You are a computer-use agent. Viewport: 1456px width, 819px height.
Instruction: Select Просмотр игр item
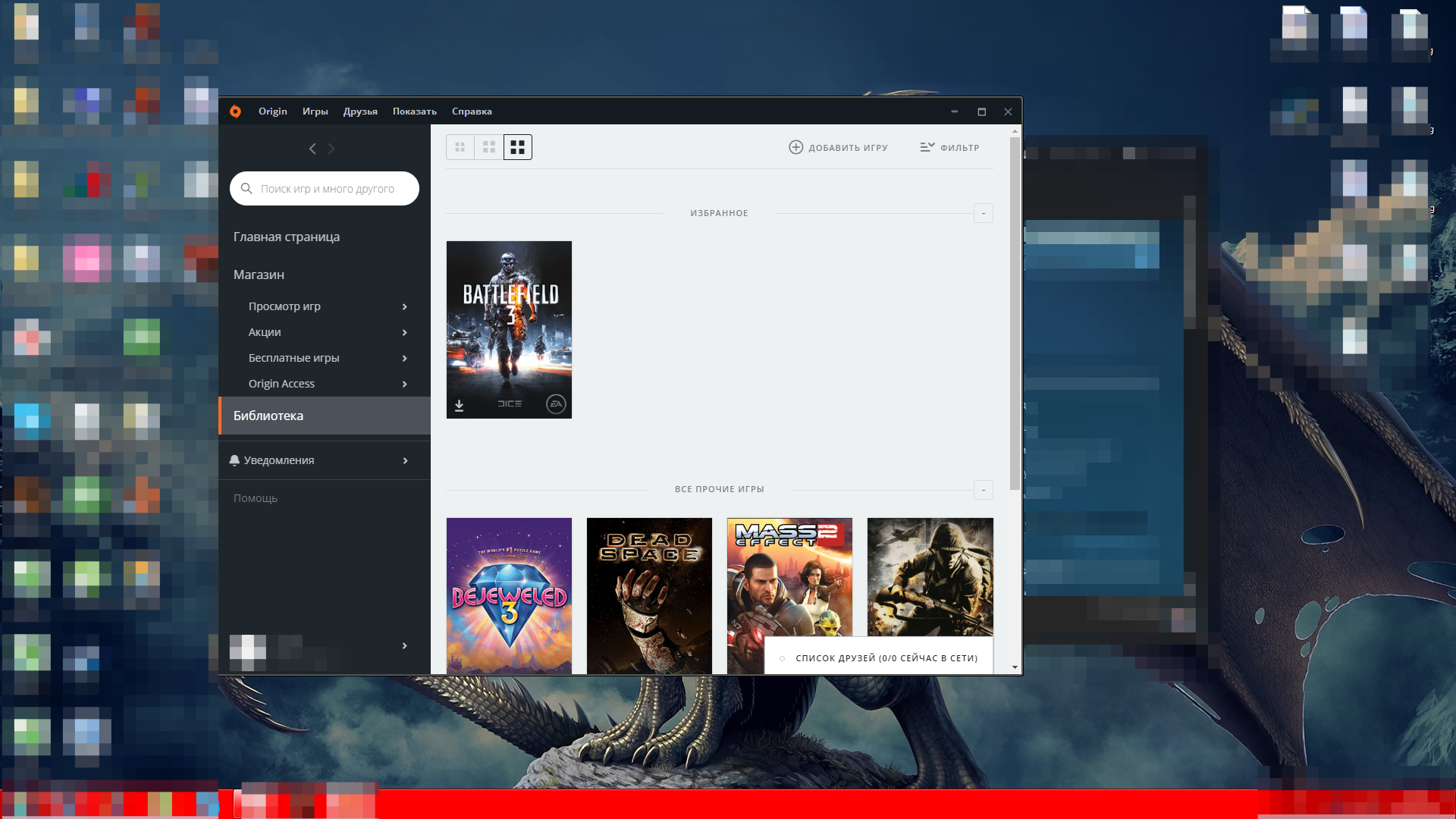coord(284,306)
